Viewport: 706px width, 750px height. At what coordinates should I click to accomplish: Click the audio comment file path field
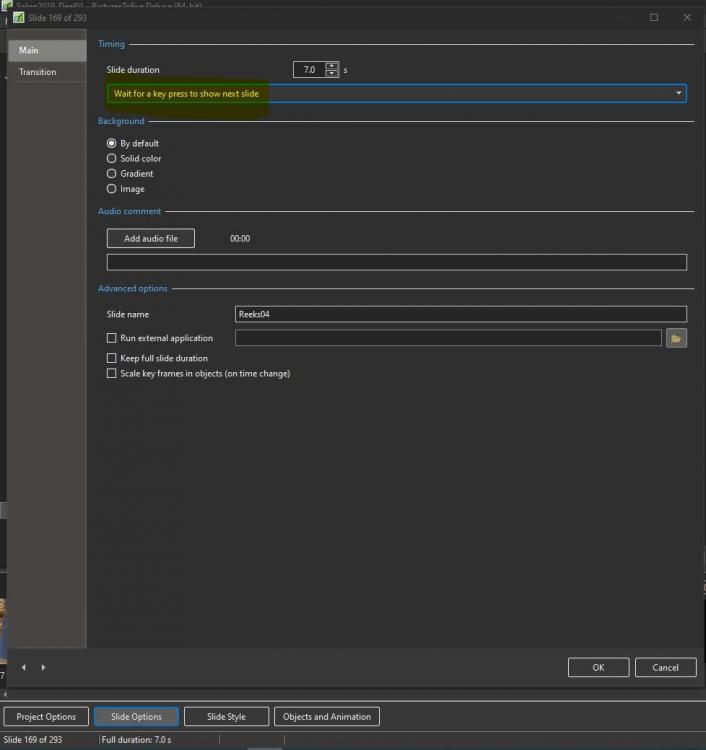point(397,262)
